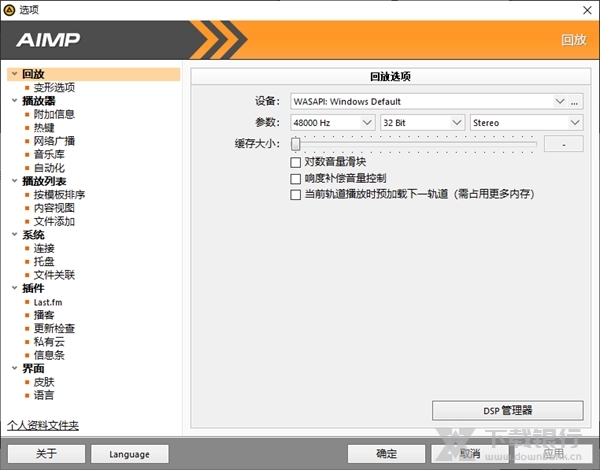Select the 系统 category heading

point(33,235)
